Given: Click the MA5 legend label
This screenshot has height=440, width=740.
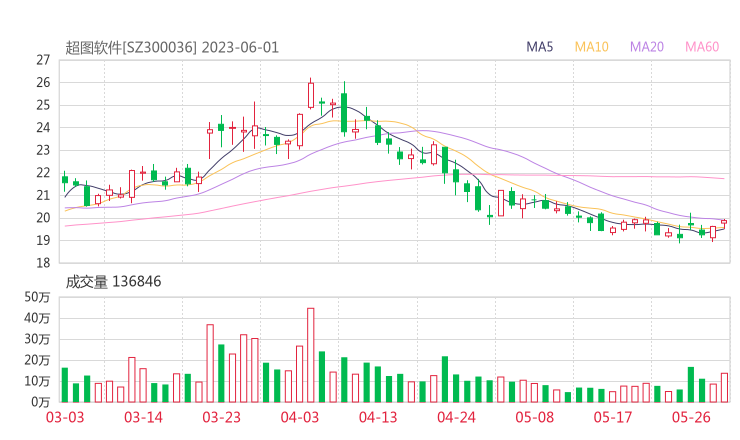Looking at the screenshot, I should point(539,47).
